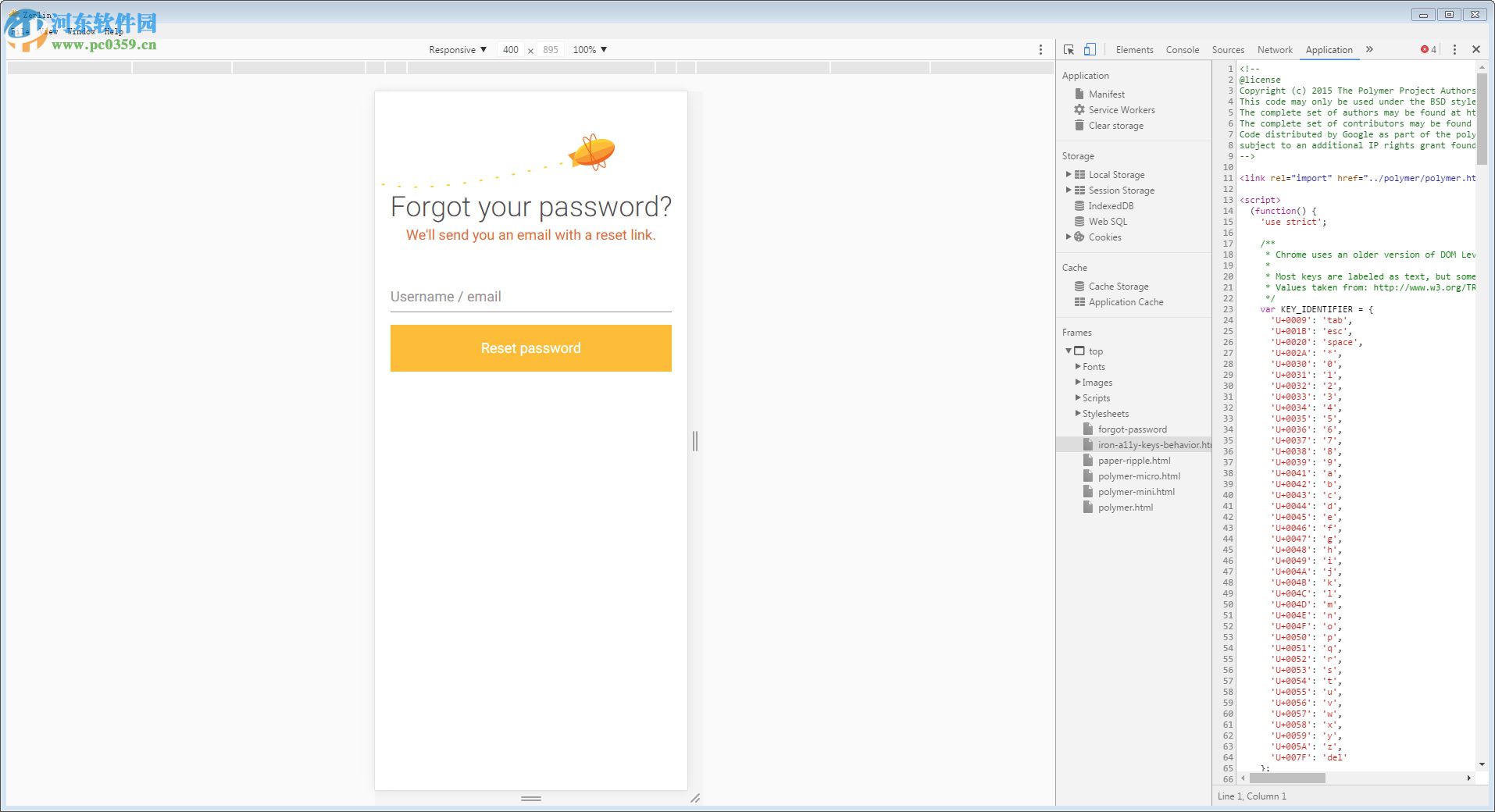The height and width of the screenshot is (812, 1495).
Task: Switch to the Console tab
Action: point(1183,49)
